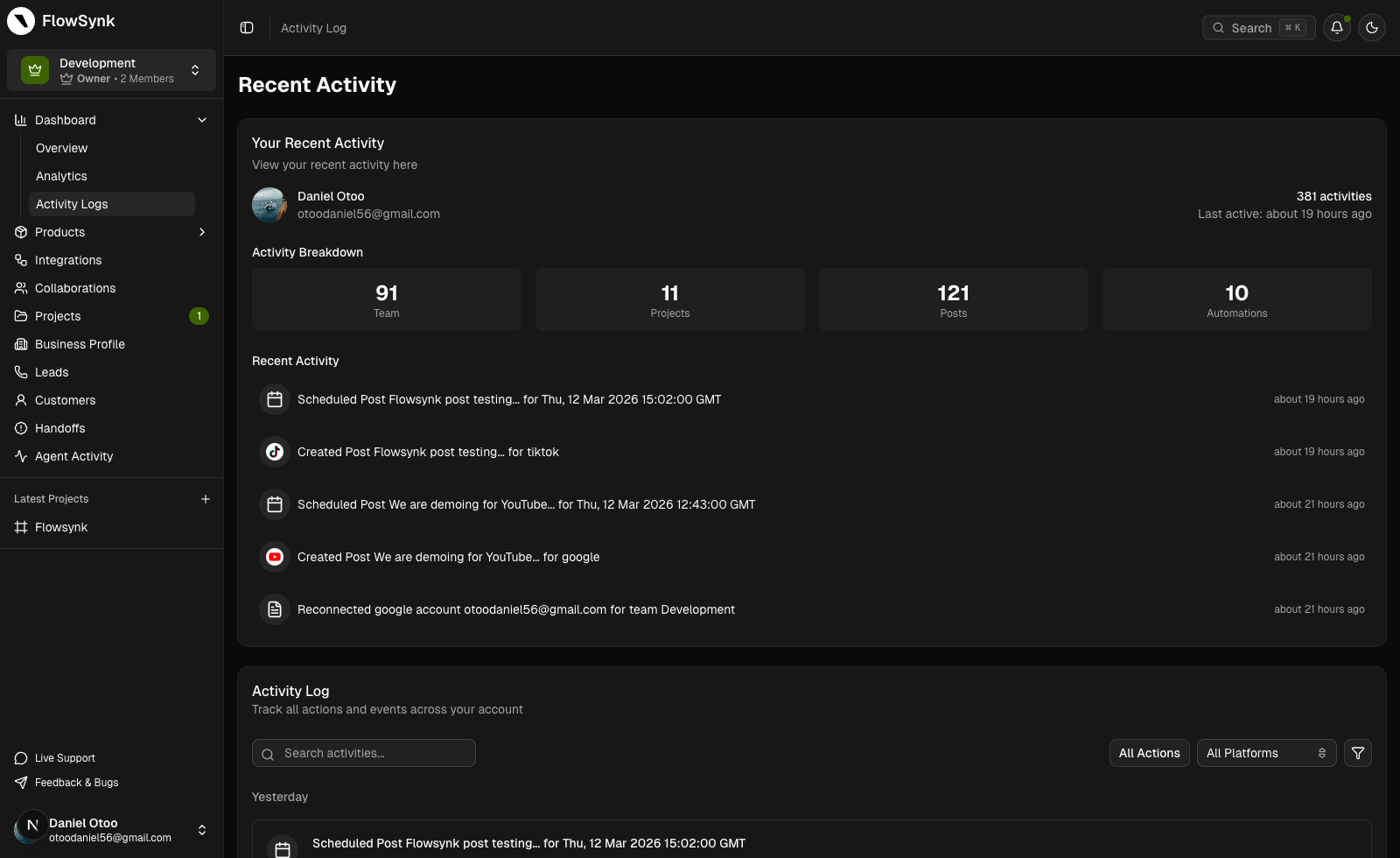1400x858 pixels.
Task: Toggle dark mode with the moon icon
Action: (x=1371, y=27)
